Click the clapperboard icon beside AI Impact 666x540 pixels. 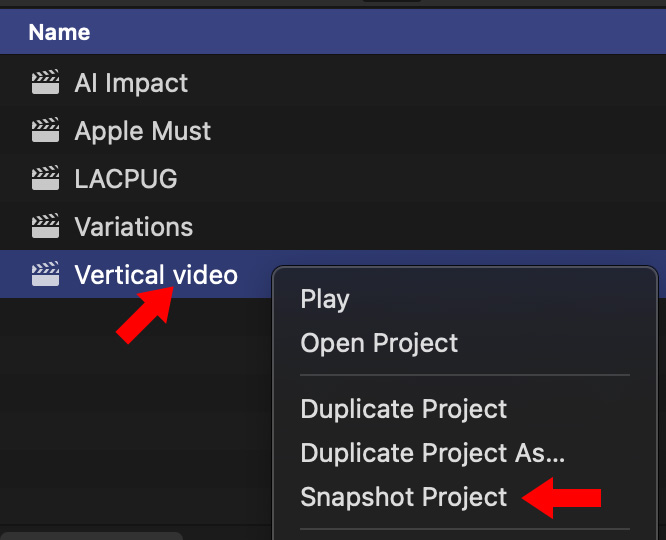coord(45,83)
